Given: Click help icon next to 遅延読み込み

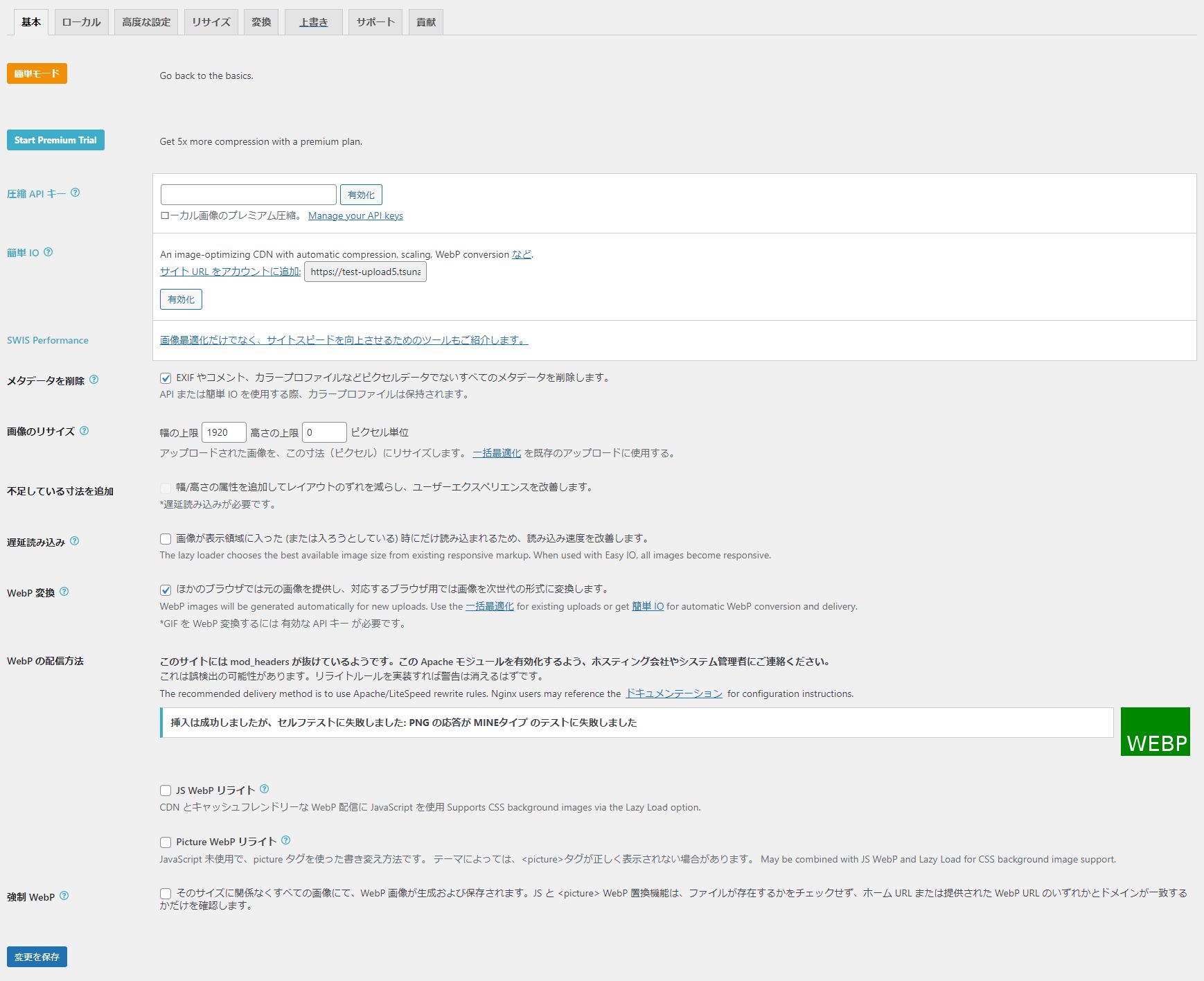Looking at the screenshot, I should point(75,541).
